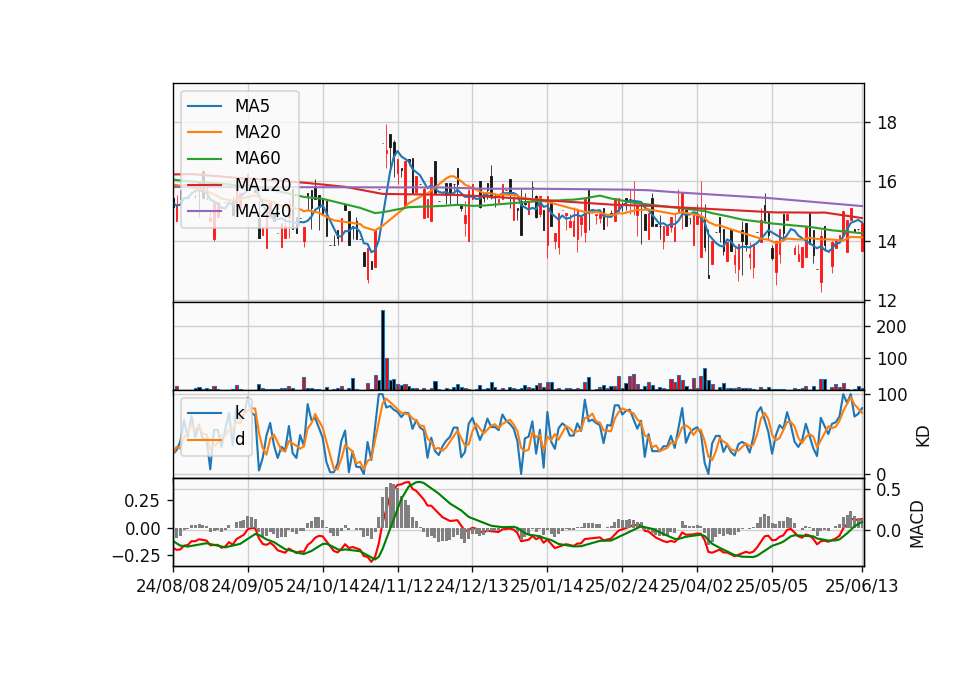Click the 25/01/14 date axis label

[547, 586]
